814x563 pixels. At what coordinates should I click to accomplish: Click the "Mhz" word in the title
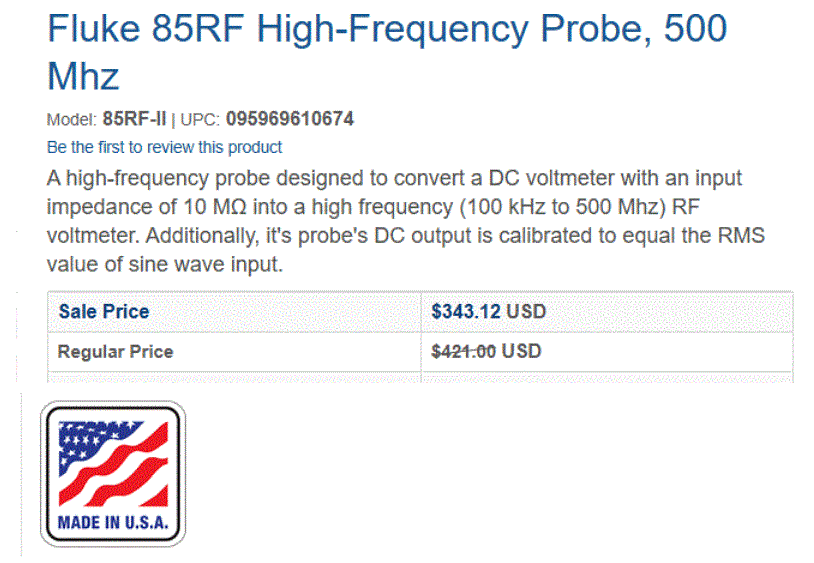(x=83, y=76)
